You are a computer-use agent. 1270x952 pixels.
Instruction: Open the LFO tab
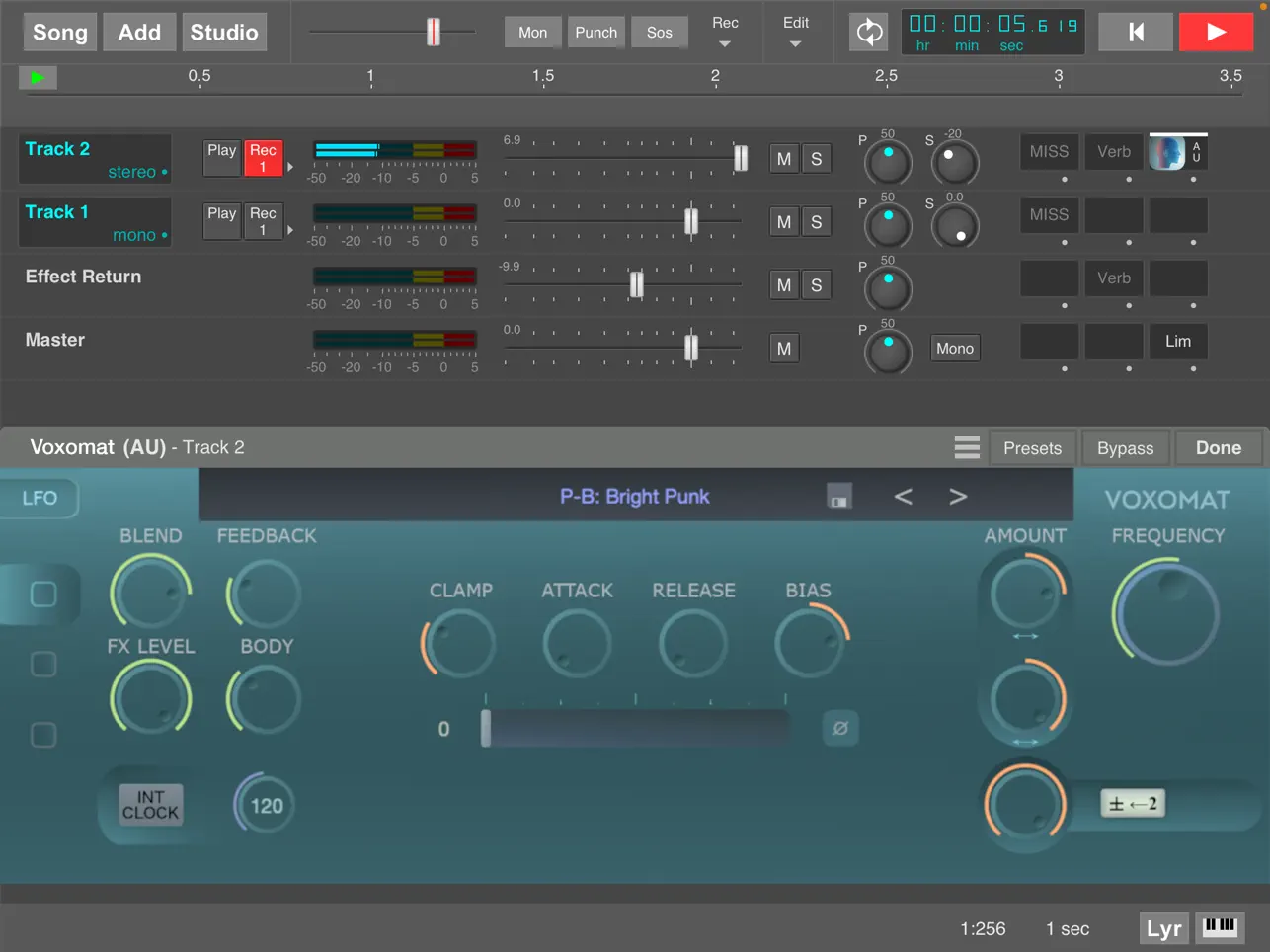coord(40,498)
